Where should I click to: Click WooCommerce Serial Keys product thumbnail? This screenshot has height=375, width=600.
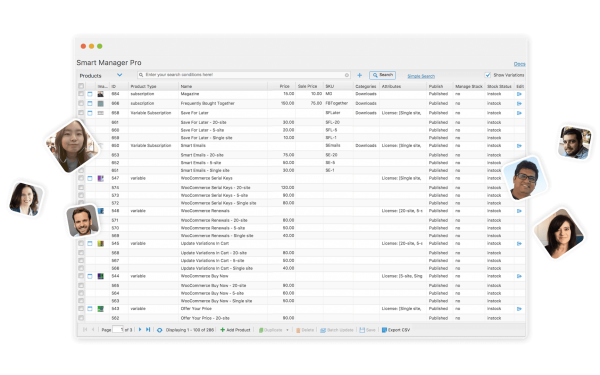[x=101, y=178]
